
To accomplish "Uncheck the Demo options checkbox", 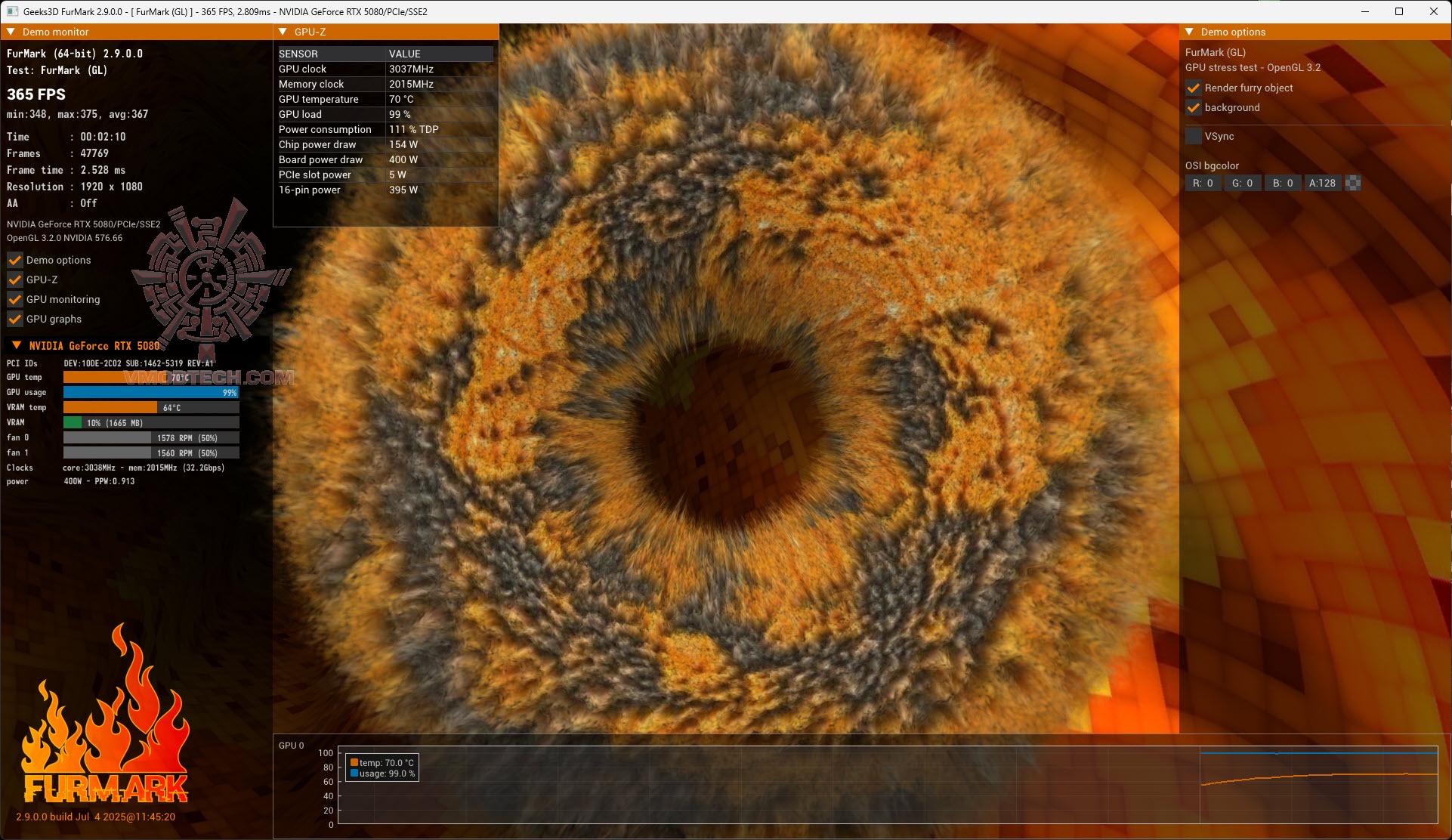I will (x=15, y=260).
